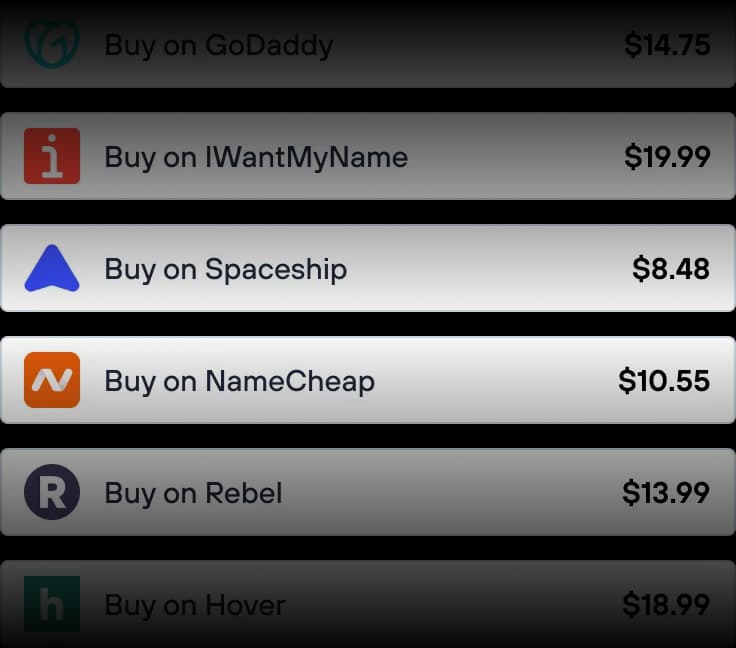Image resolution: width=736 pixels, height=648 pixels.
Task: Open the "Buy on NameCheap" link text
Action: pyautogui.click(x=239, y=381)
